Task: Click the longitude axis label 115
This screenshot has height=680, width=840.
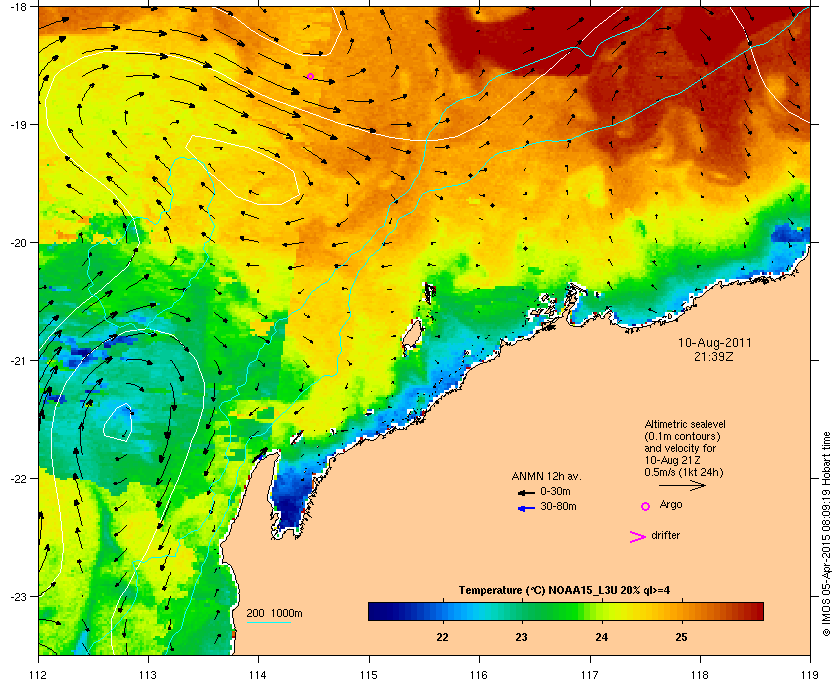Action: [x=369, y=674]
